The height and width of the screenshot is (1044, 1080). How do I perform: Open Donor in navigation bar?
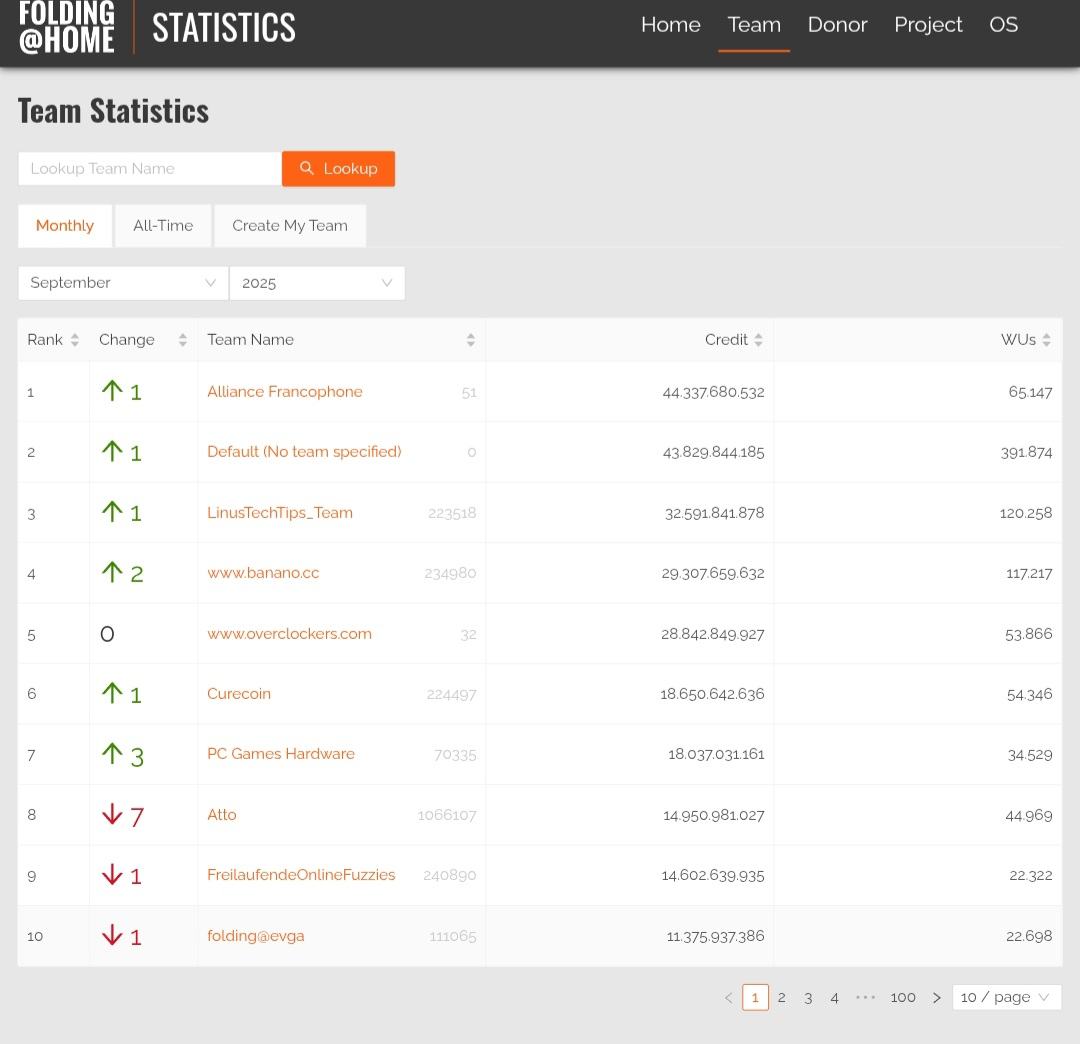(837, 25)
